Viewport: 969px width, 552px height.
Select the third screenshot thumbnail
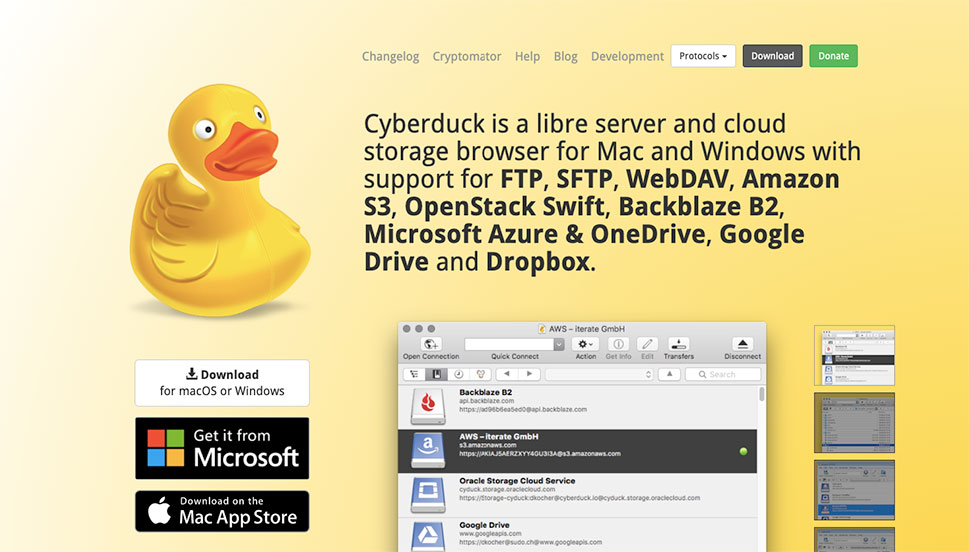(x=854, y=490)
